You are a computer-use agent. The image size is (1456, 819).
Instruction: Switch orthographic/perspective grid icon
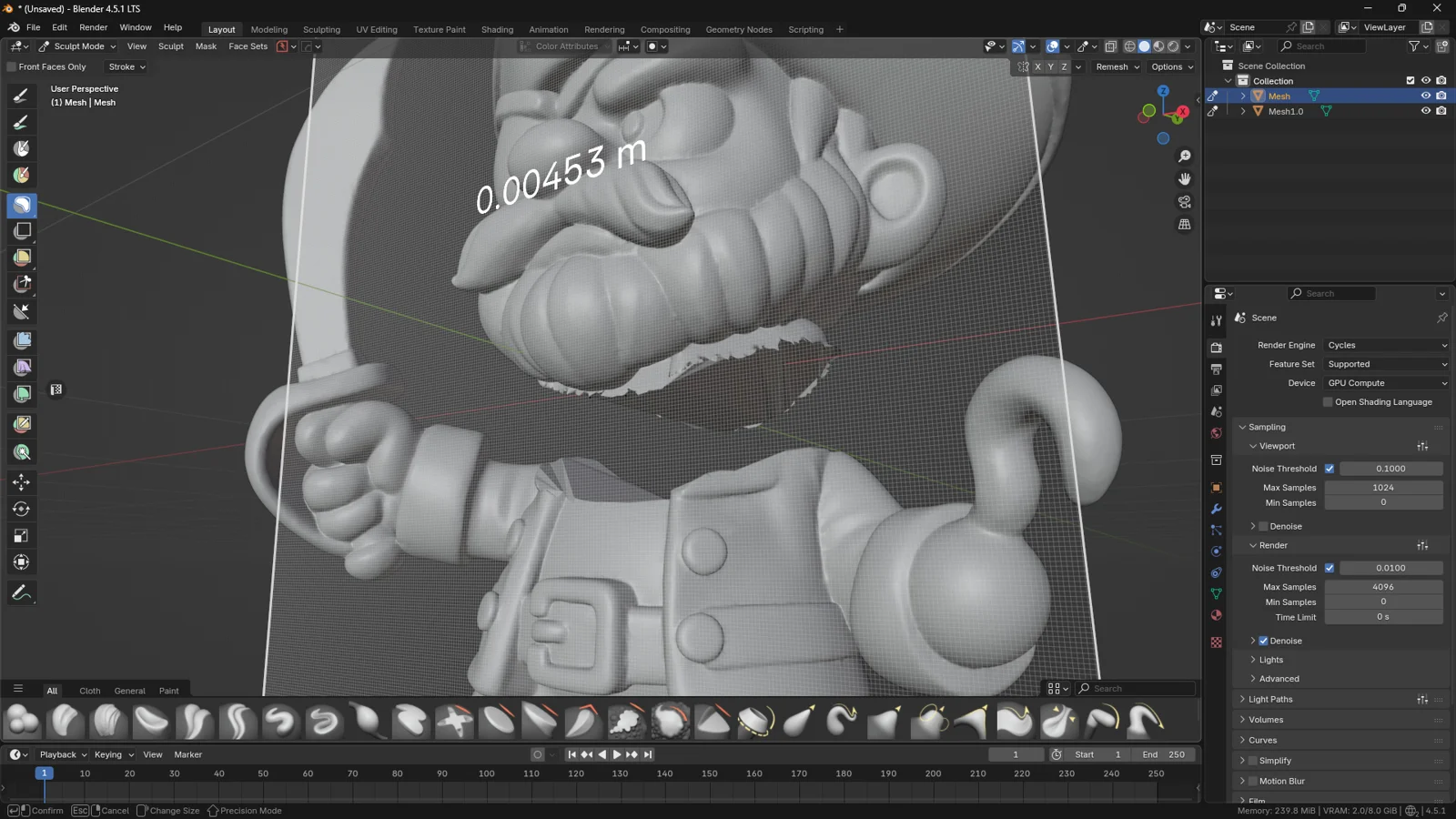pos(1184,224)
